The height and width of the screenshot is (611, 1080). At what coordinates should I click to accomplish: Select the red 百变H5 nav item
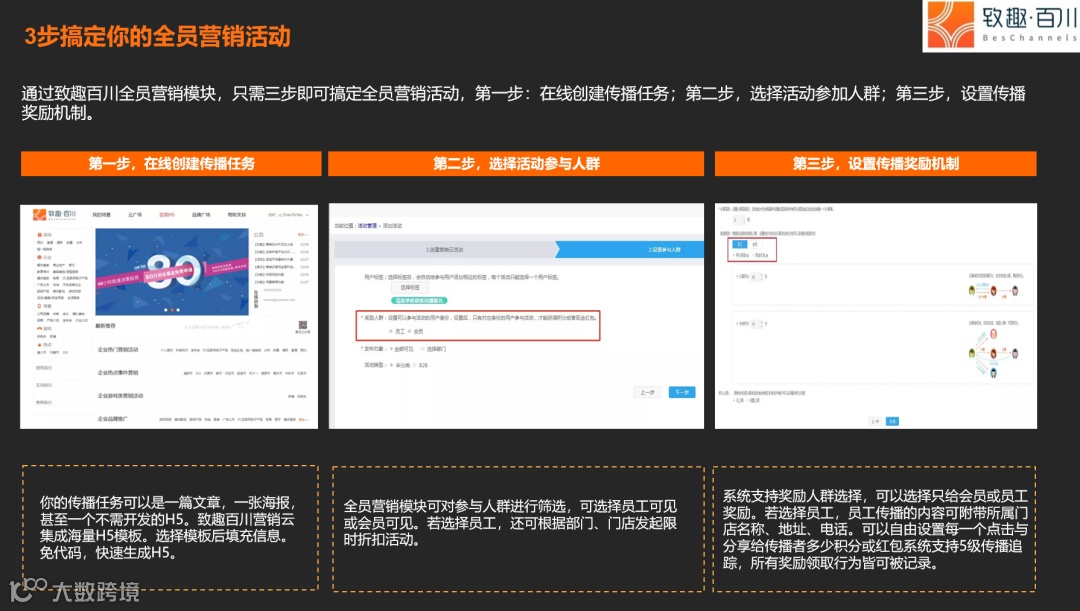click(x=167, y=215)
